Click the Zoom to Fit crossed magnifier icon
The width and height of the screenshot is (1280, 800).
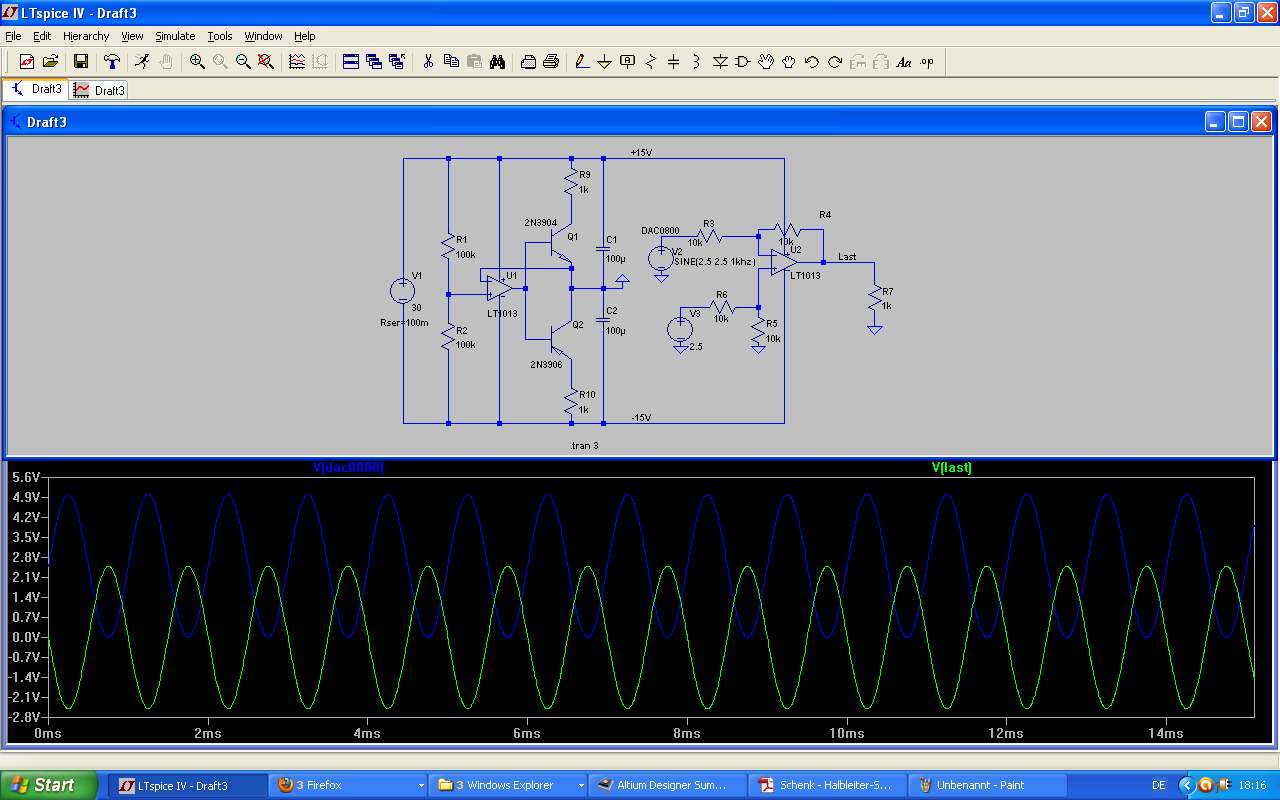(266, 62)
